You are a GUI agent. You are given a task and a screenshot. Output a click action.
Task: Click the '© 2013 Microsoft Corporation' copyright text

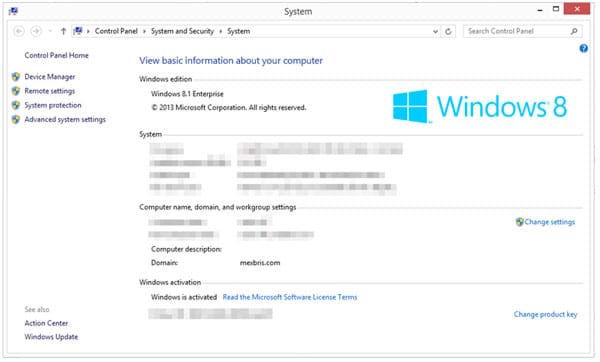pyautogui.click(x=228, y=108)
